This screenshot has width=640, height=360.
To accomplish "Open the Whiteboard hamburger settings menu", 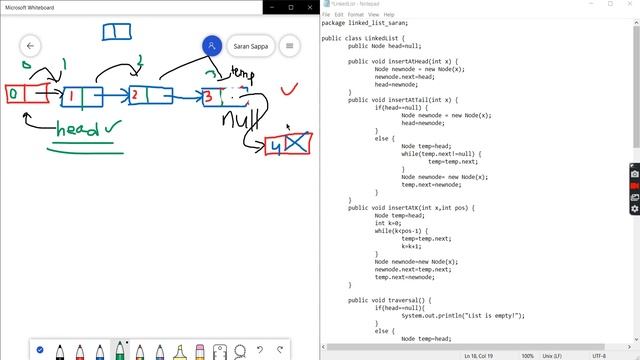I will (x=289, y=46).
